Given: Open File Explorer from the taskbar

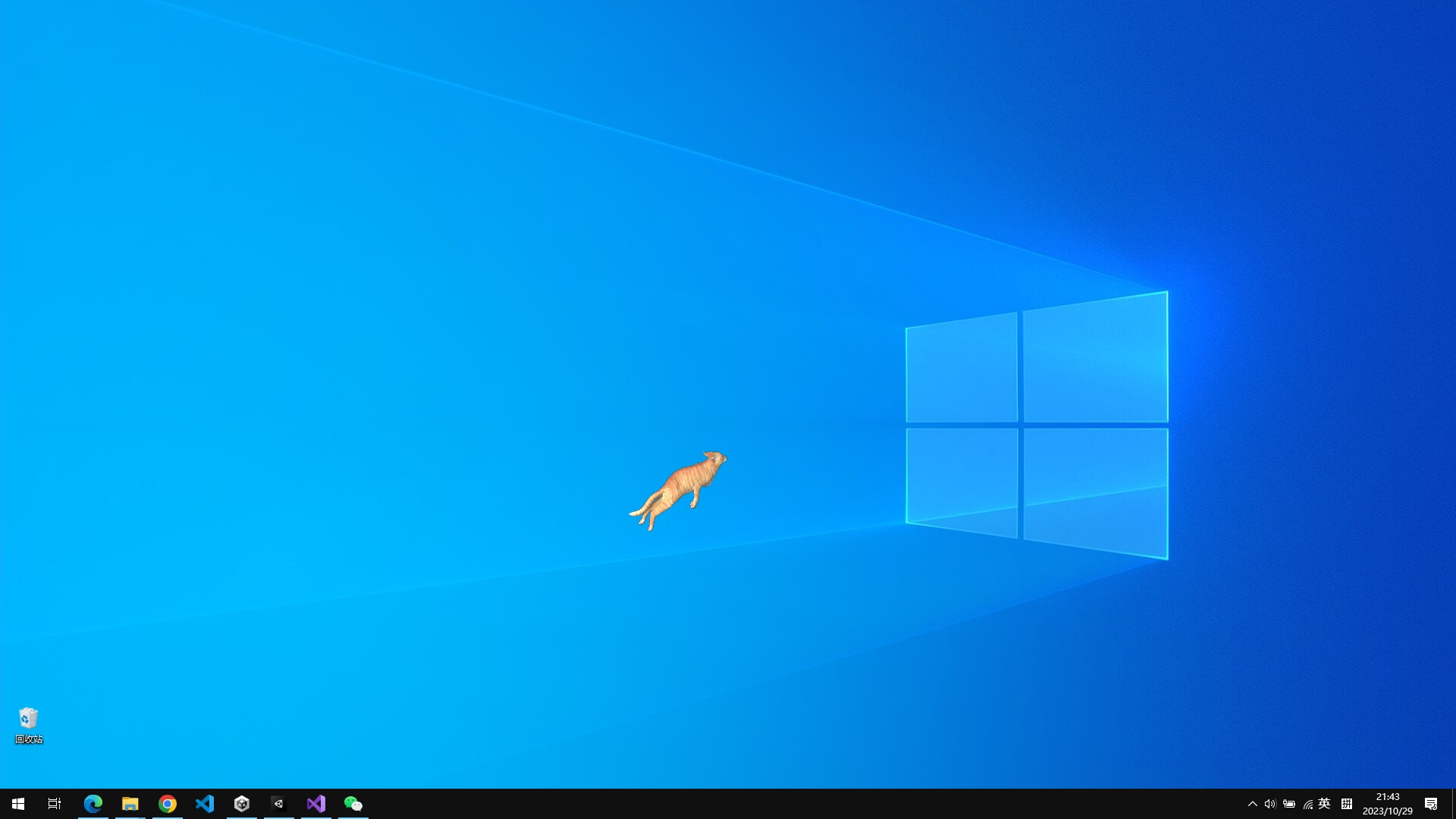Looking at the screenshot, I should click(x=130, y=804).
